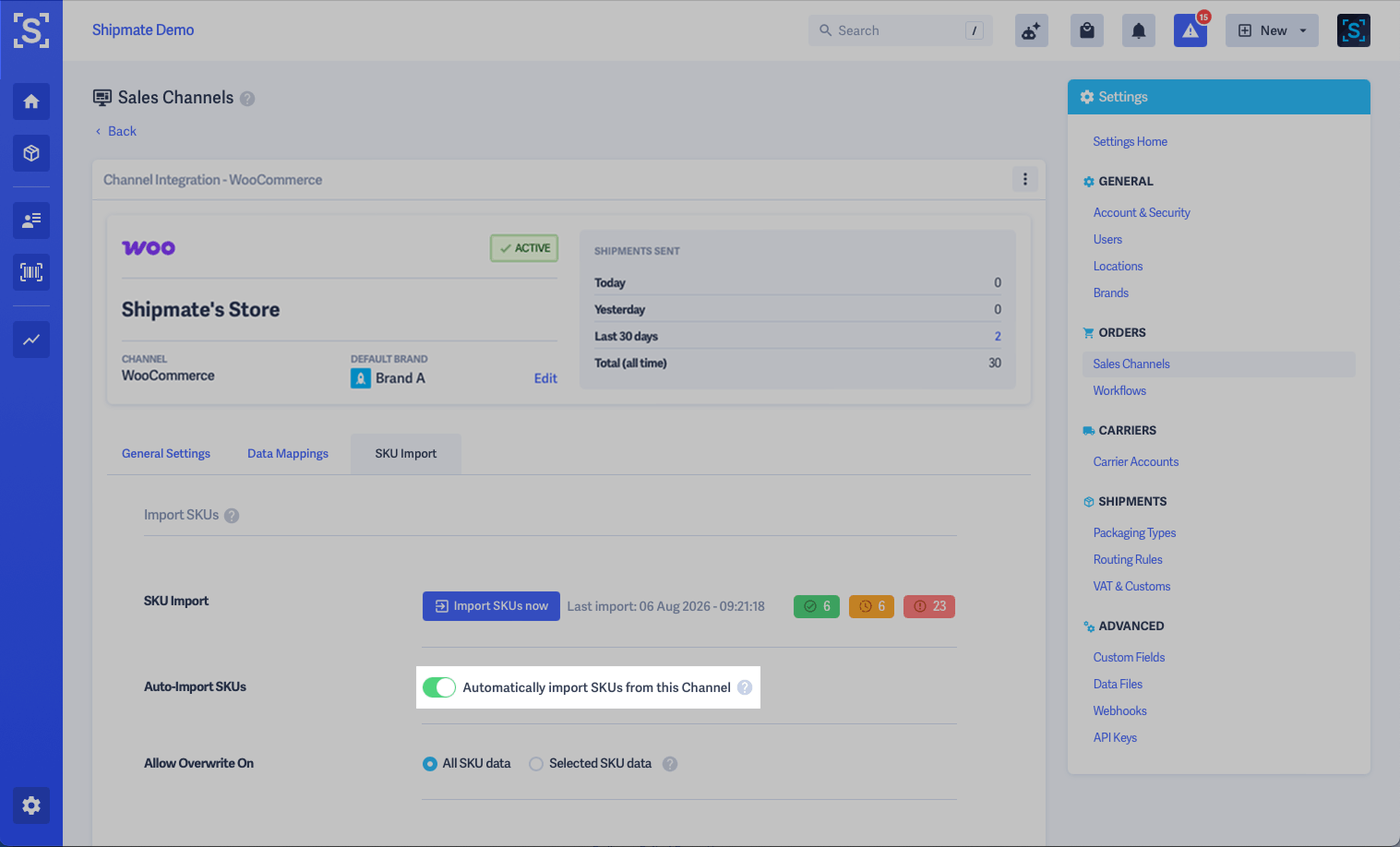Click the Woo logo

[149, 247]
